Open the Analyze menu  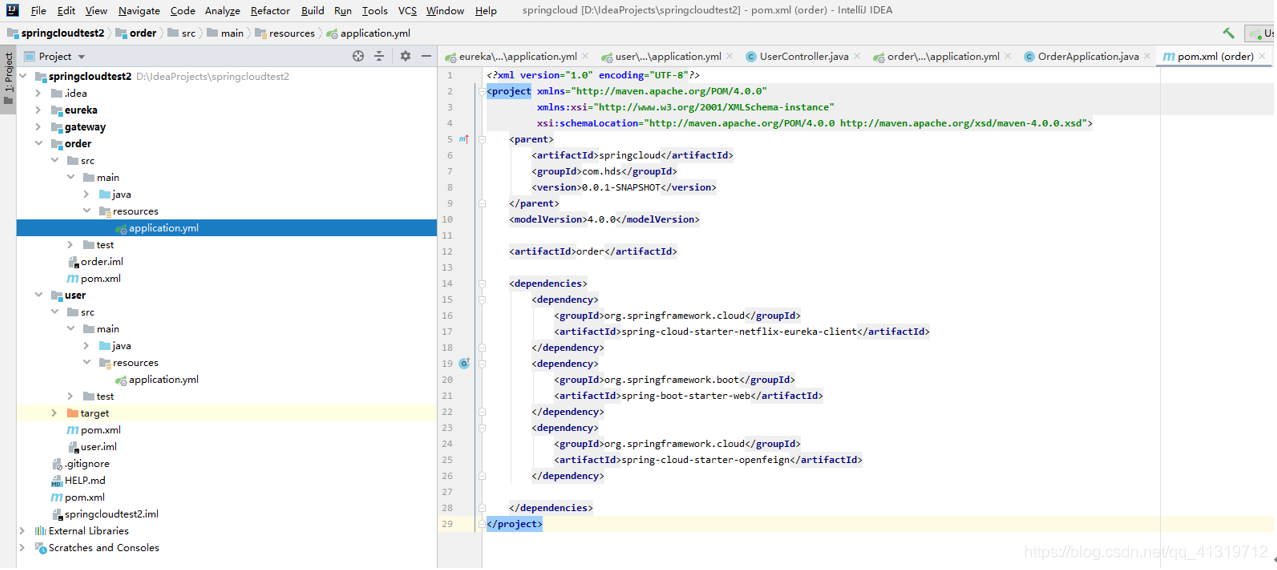pyautogui.click(x=222, y=11)
